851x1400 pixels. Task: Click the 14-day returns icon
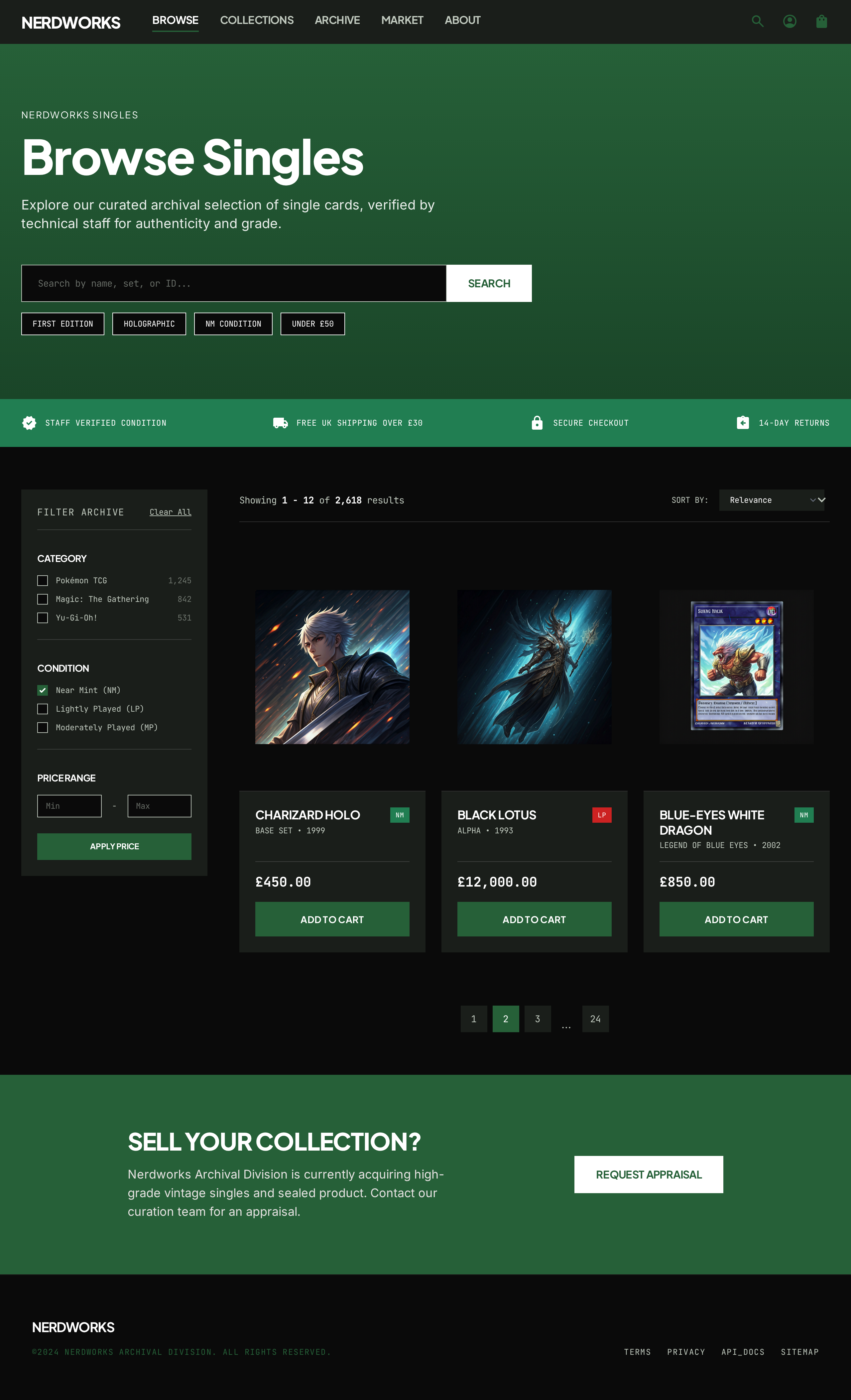click(x=743, y=423)
